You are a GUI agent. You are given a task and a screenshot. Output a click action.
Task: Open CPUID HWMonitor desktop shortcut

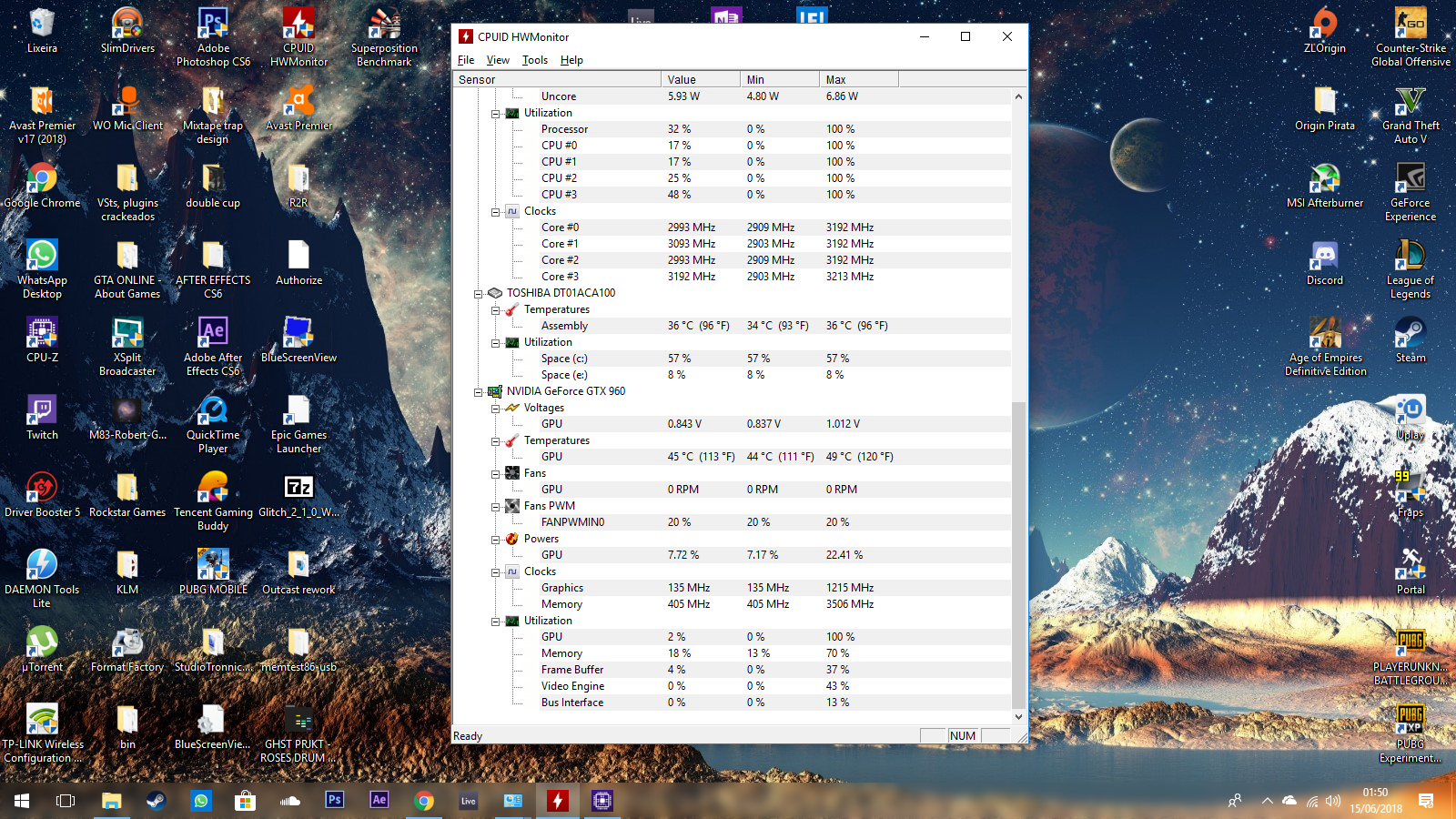pos(298,36)
